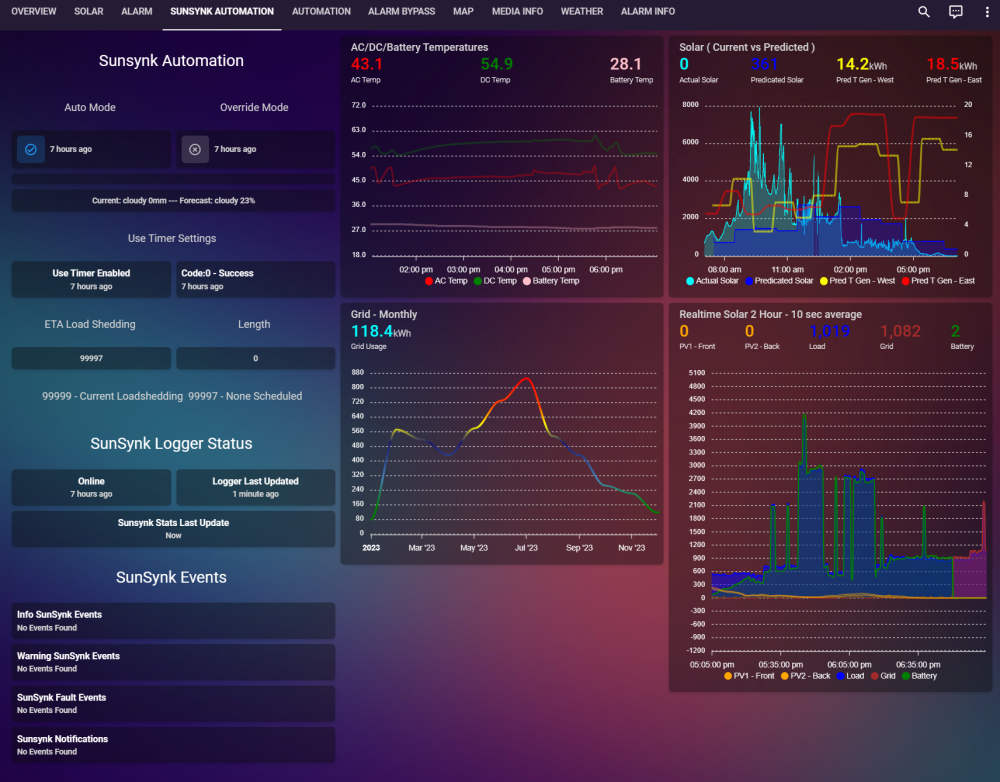The width and height of the screenshot is (1000, 782).
Task: Open the search icon in top bar
Action: coord(923,11)
